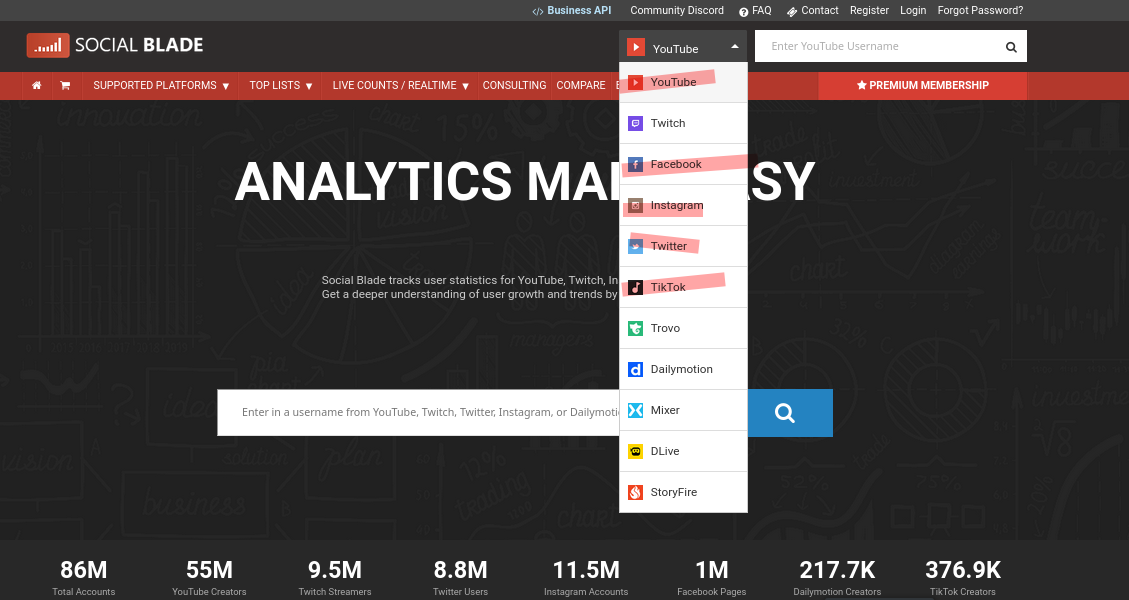Click the 217.7K Dailymotion Creators statistic
The image size is (1129, 600).
(837, 578)
